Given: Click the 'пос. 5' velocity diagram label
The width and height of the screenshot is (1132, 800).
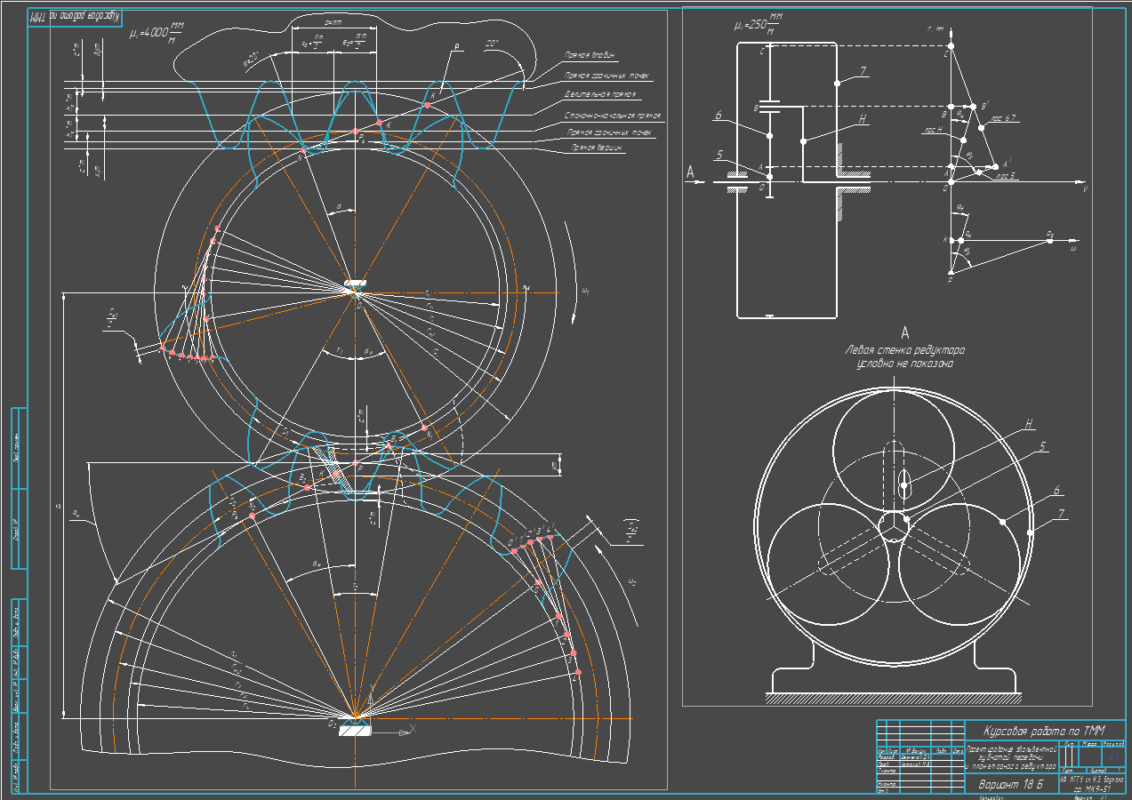Looking at the screenshot, I should [x=1005, y=175].
